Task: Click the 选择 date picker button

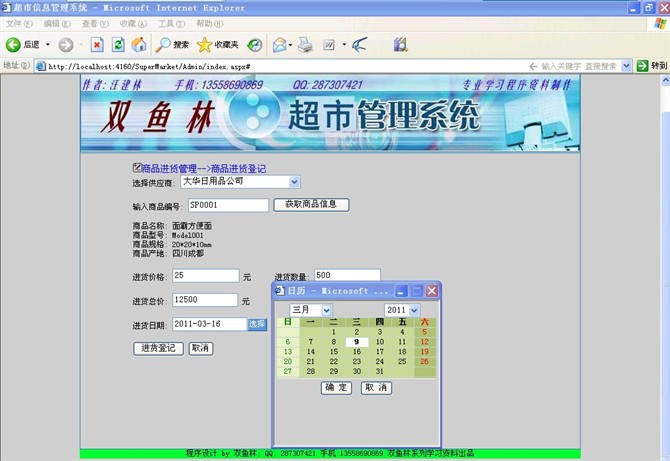Action: 257,324
